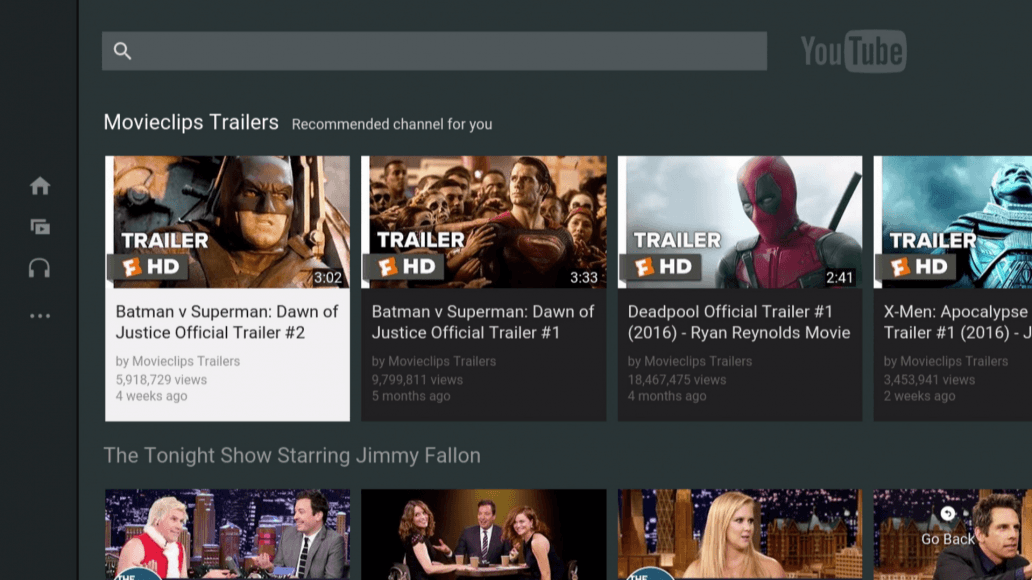Open the three-dot more options icon
1032x580 pixels.
[x=40, y=316]
